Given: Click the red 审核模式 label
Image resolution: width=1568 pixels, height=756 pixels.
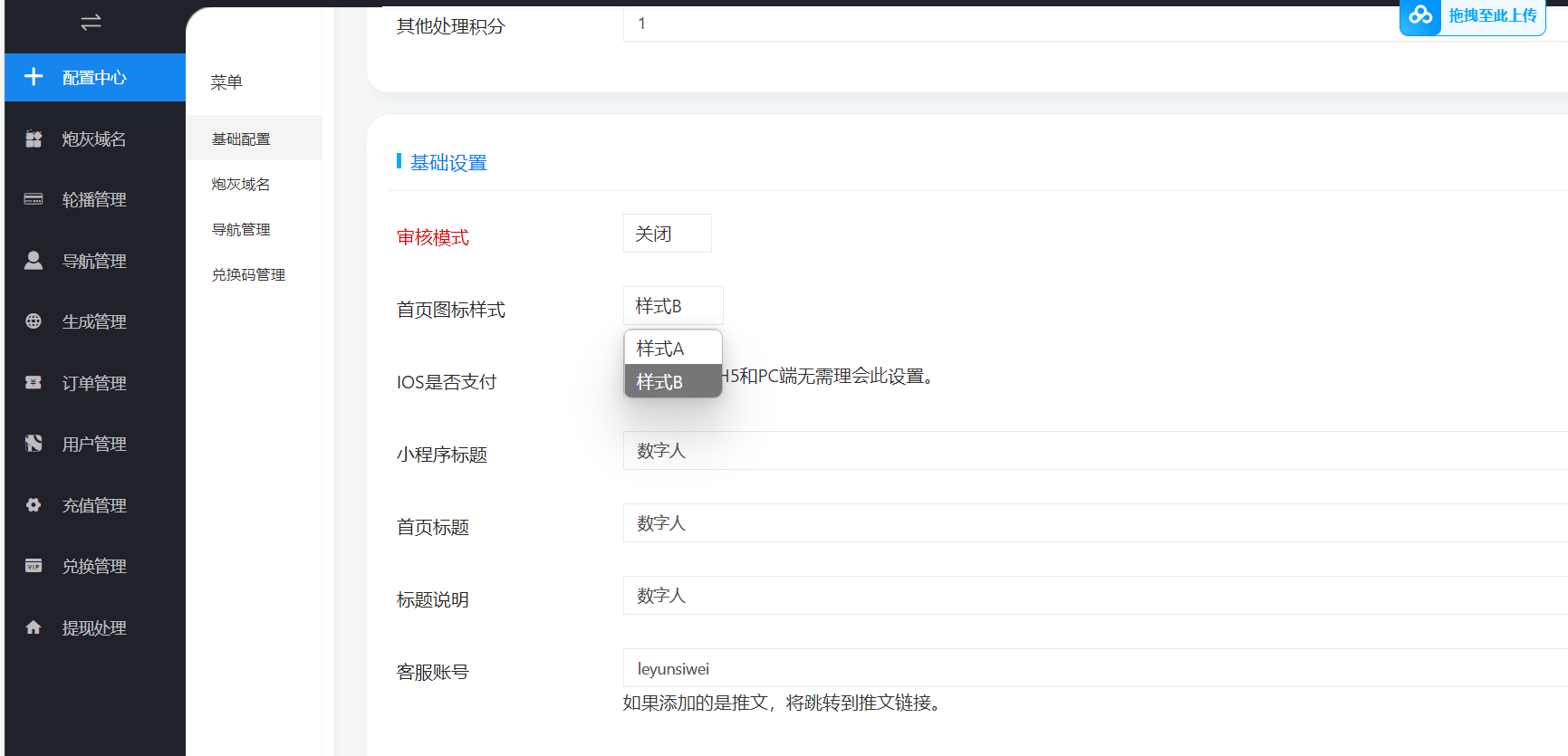Looking at the screenshot, I should pyautogui.click(x=433, y=237).
